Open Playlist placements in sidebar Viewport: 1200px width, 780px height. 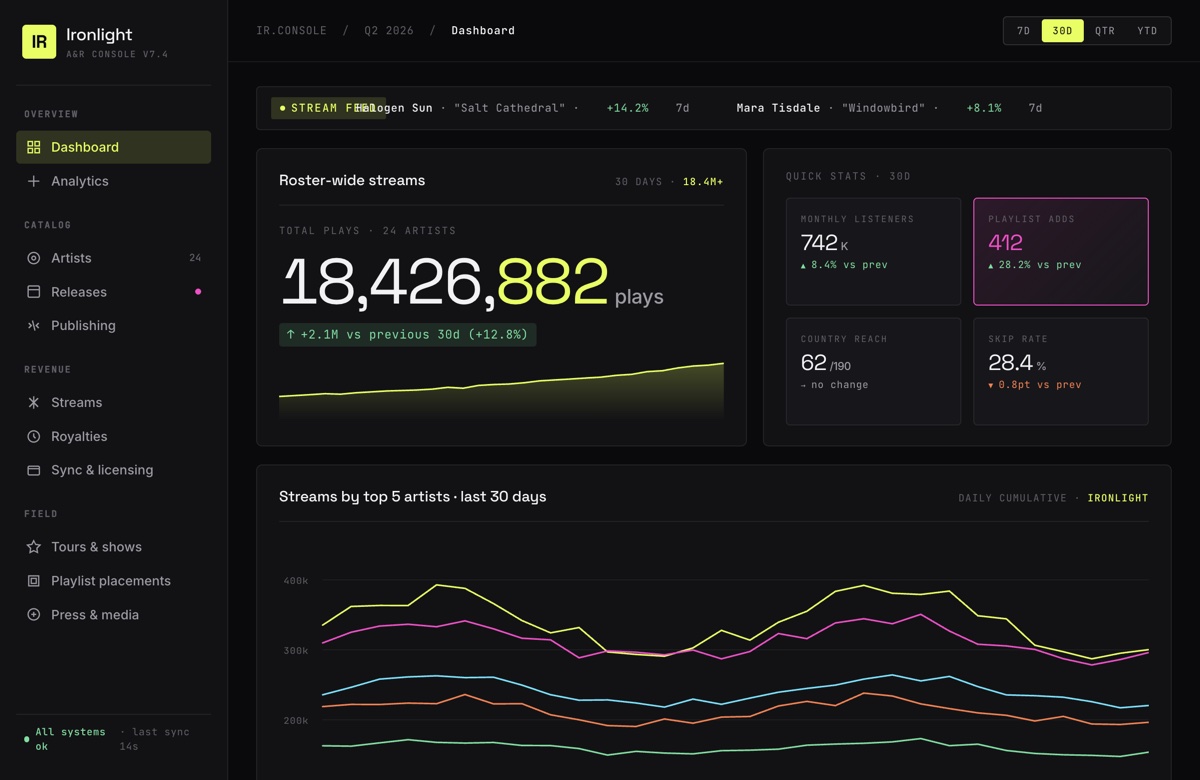point(110,581)
